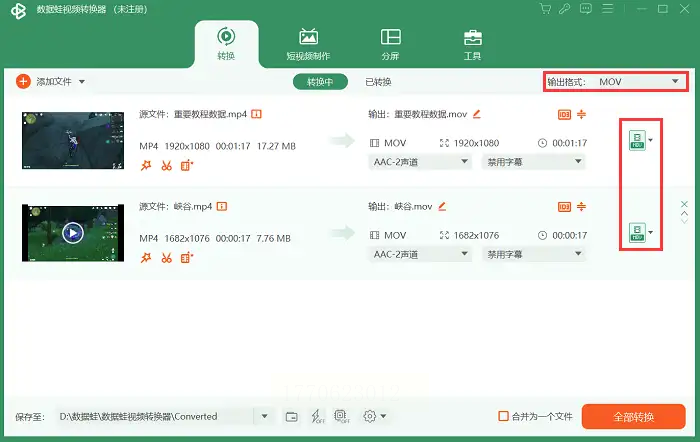This screenshot has width=700, height=442.
Task: Click the effects star icon for 峡谷.mp4
Action: click(x=146, y=258)
